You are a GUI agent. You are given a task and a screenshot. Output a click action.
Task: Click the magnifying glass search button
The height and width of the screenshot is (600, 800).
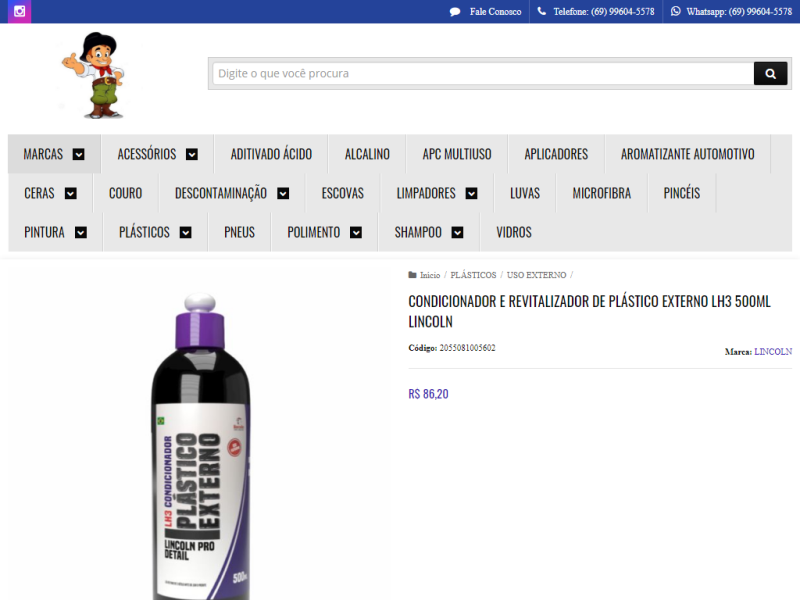pos(770,73)
